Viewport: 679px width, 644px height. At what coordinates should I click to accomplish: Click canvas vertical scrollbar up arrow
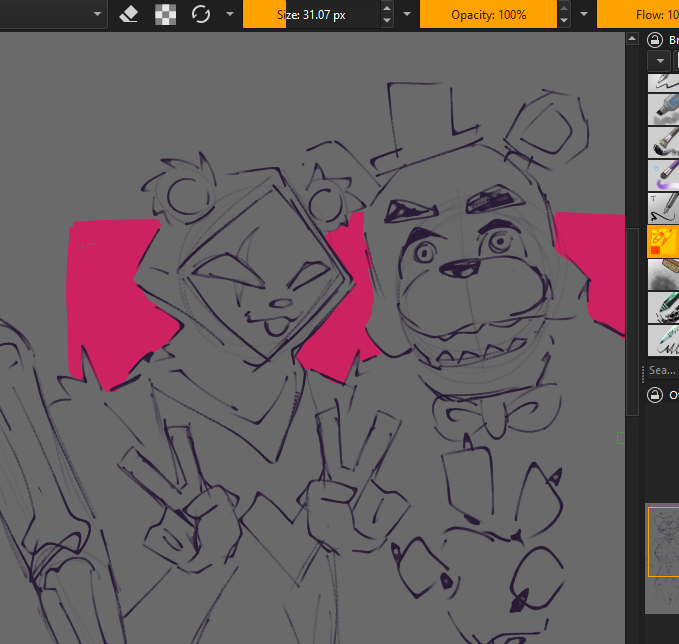(x=632, y=39)
